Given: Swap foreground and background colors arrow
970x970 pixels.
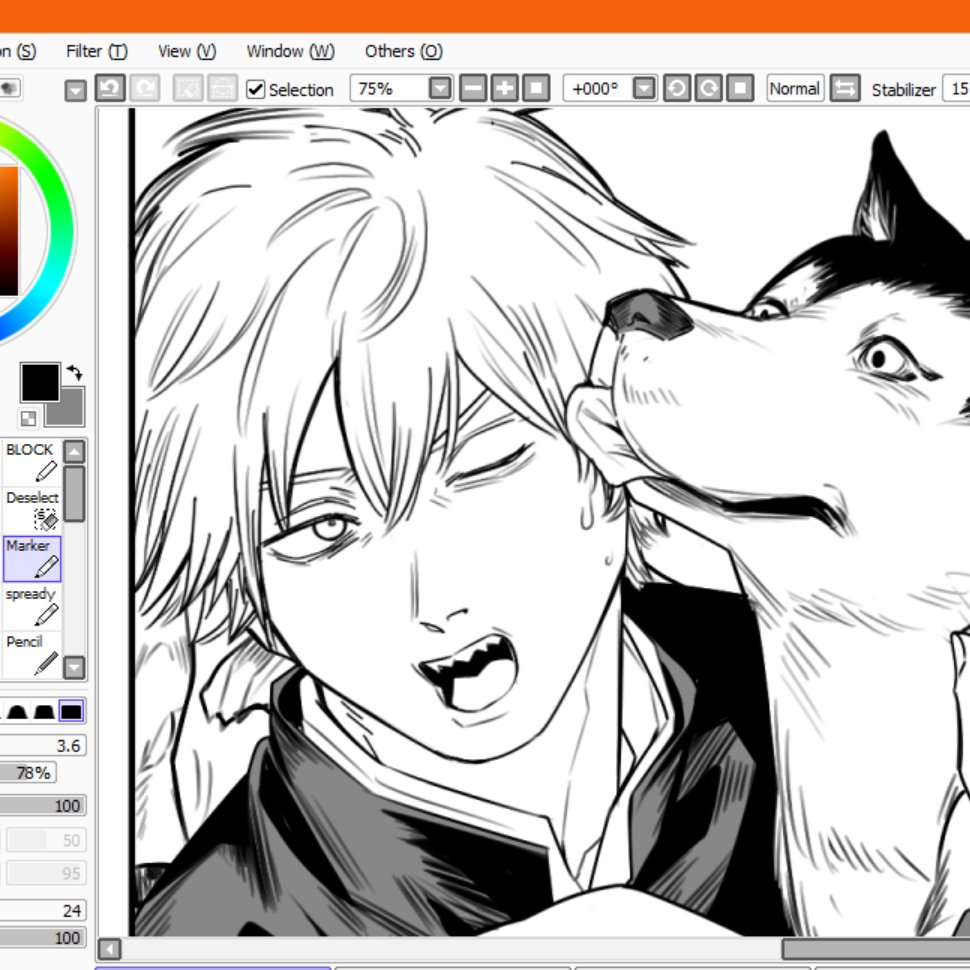Looking at the screenshot, I should tap(75, 372).
